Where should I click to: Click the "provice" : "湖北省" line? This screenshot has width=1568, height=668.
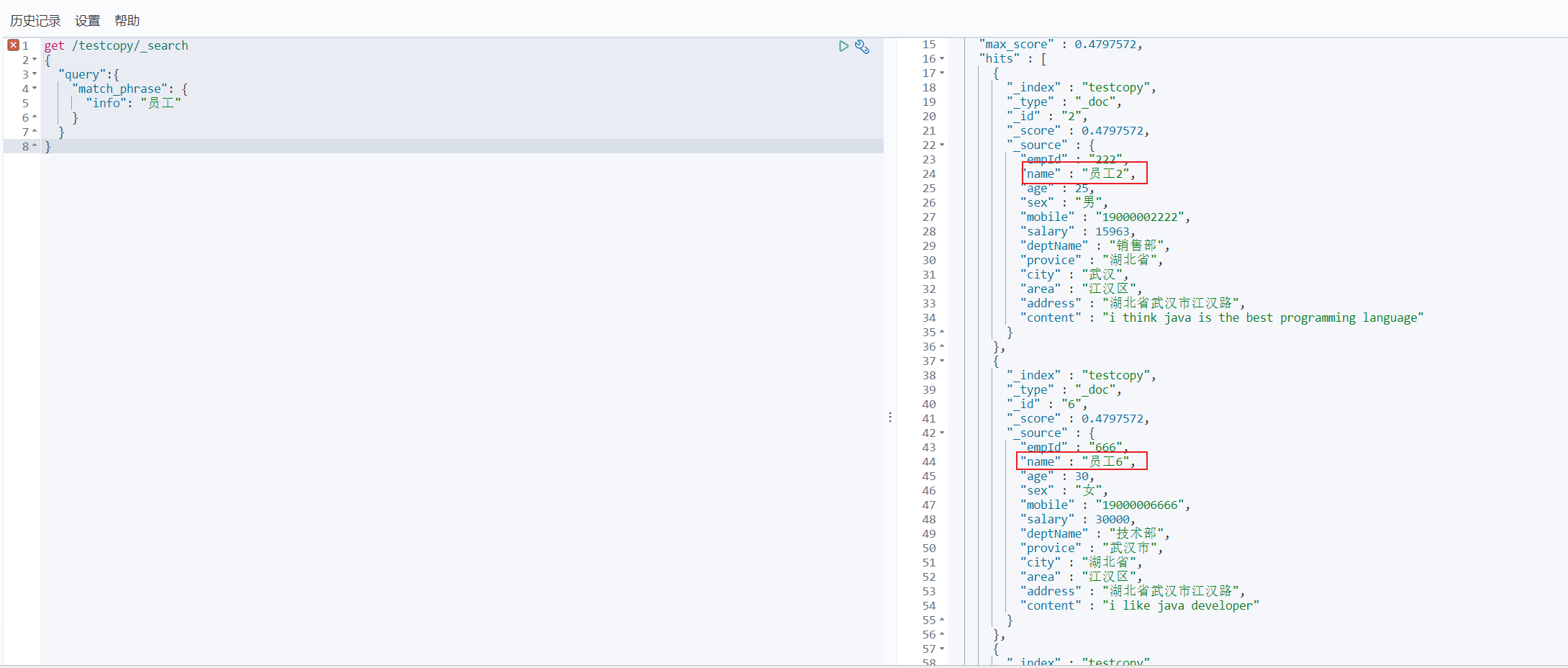[x=1092, y=261]
